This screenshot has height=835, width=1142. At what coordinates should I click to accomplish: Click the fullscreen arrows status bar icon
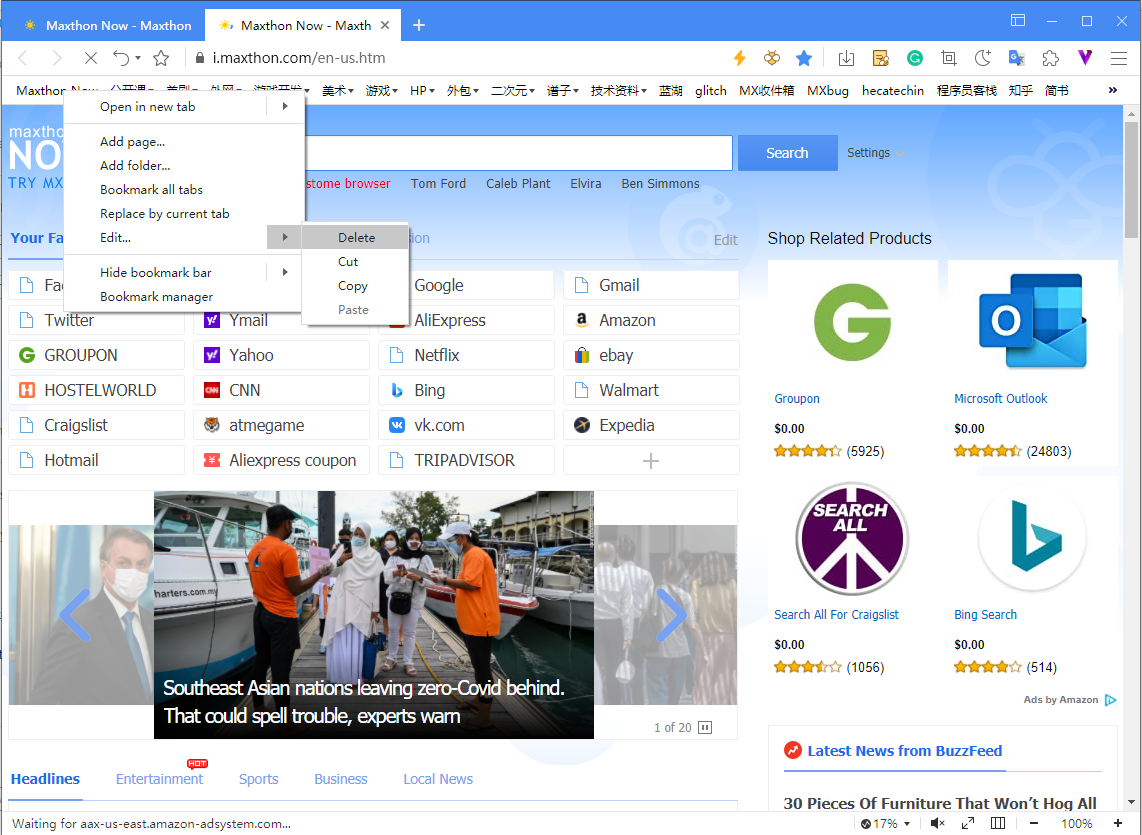coord(968,823)
